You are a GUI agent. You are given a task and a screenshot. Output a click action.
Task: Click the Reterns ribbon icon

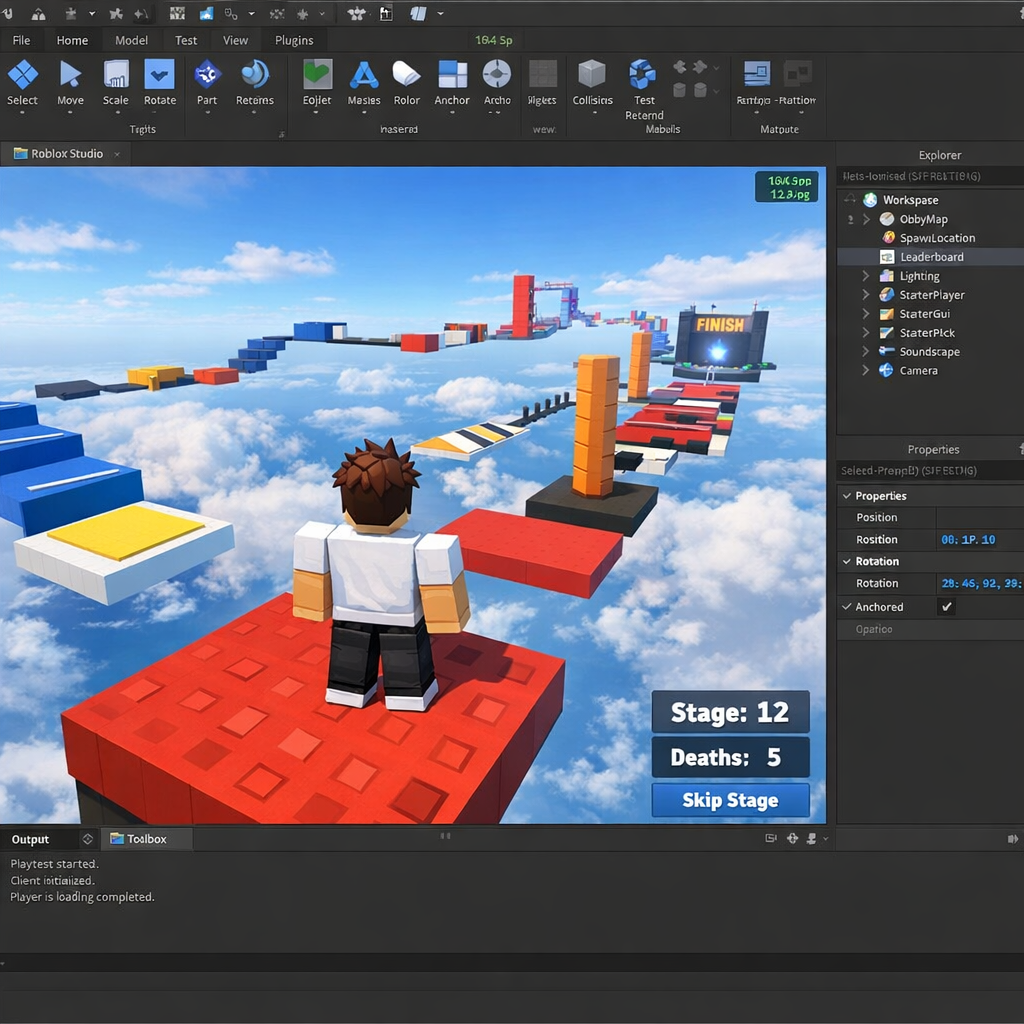255,74
